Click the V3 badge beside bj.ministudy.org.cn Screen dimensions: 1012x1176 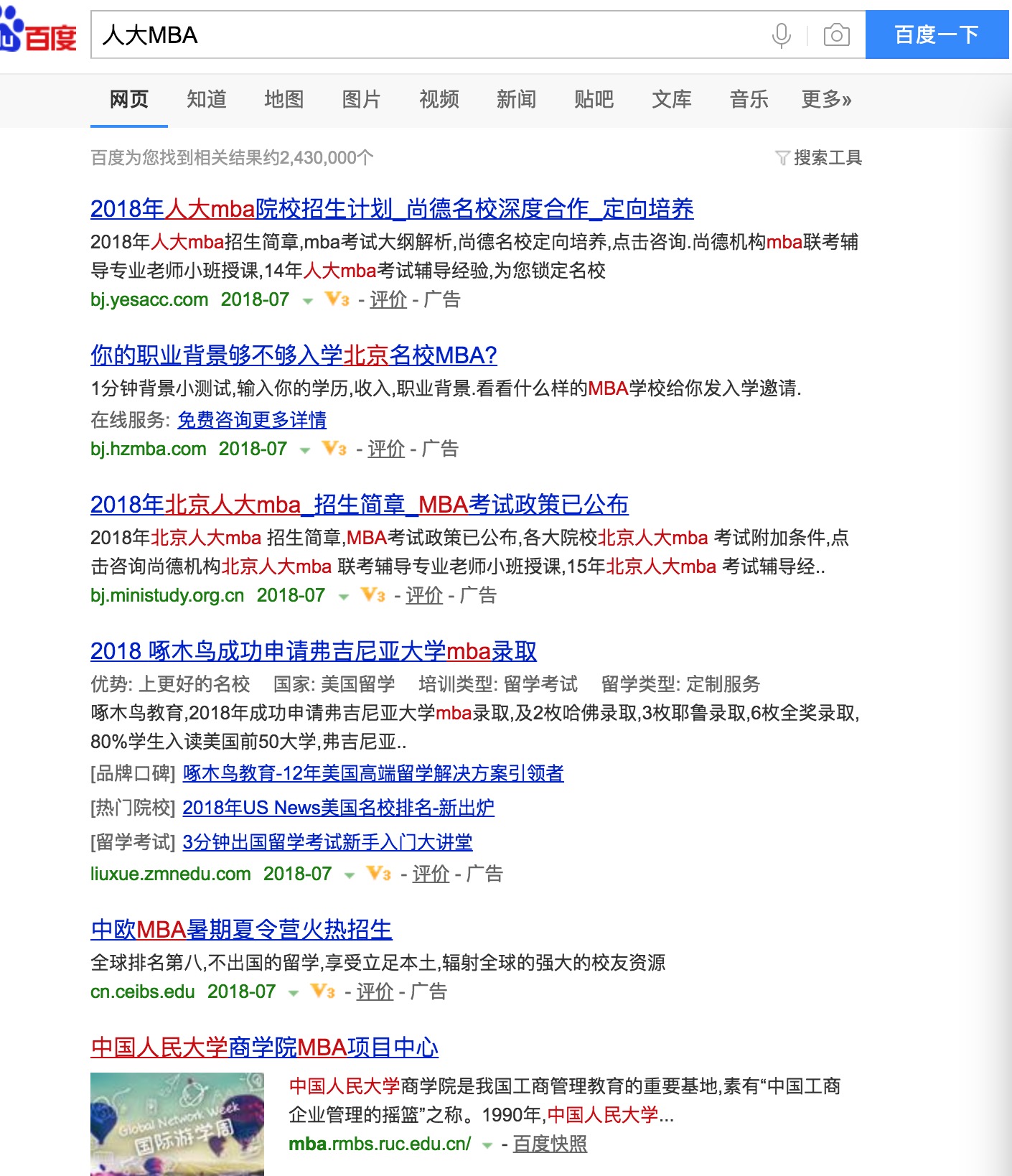point(373,595)
